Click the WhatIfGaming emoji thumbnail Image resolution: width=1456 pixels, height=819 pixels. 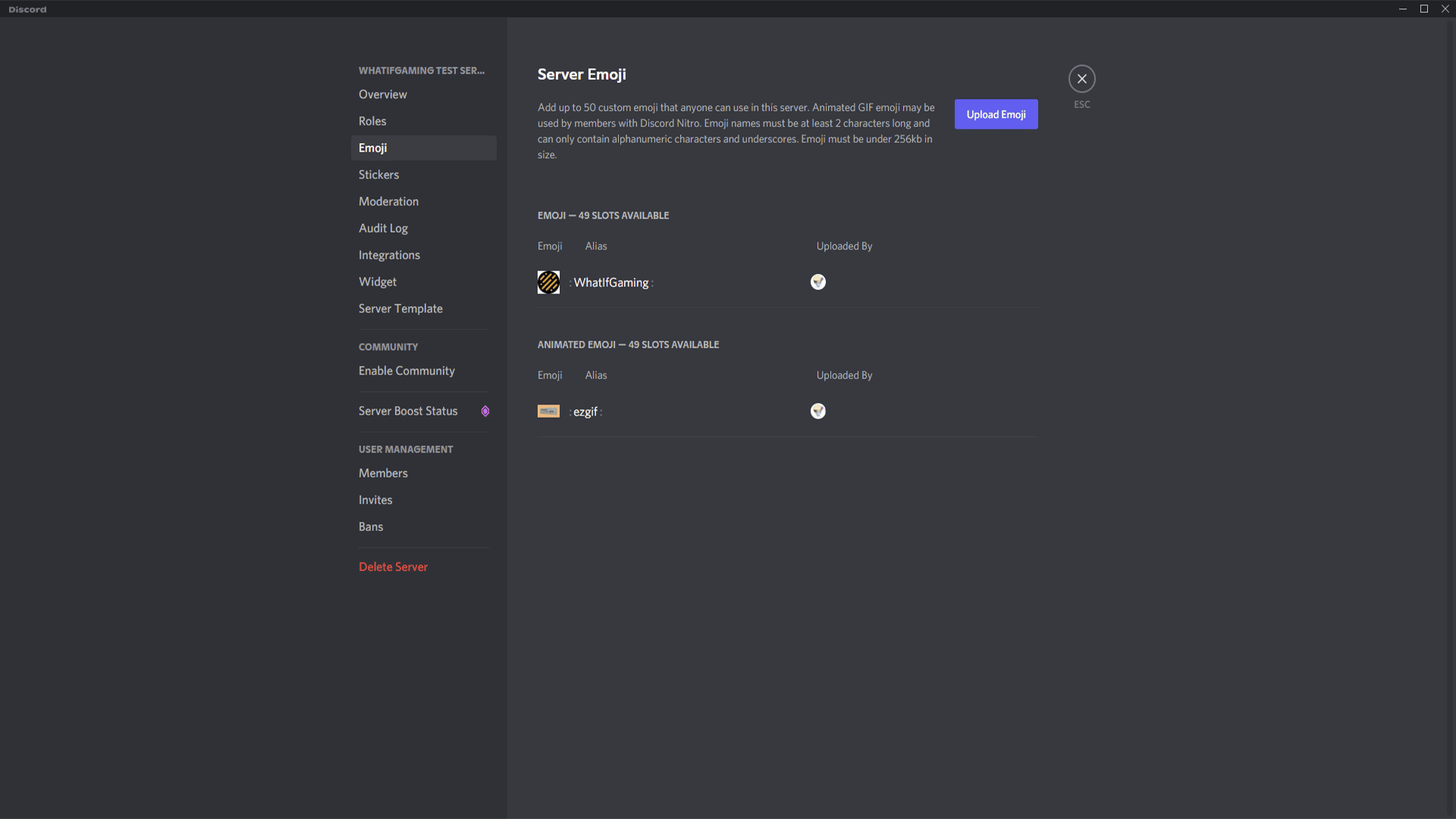(x=548, y=282)
